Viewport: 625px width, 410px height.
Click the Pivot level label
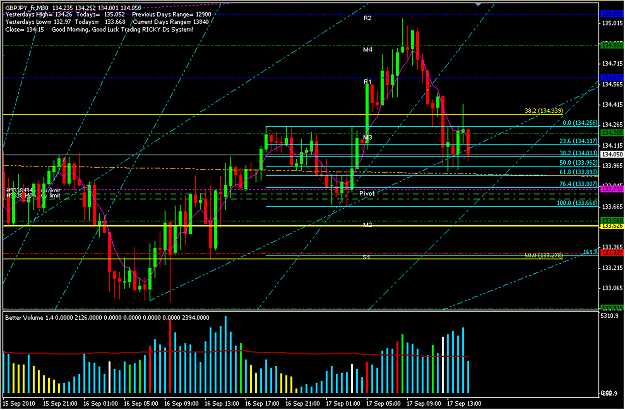(x=367, y=193)
